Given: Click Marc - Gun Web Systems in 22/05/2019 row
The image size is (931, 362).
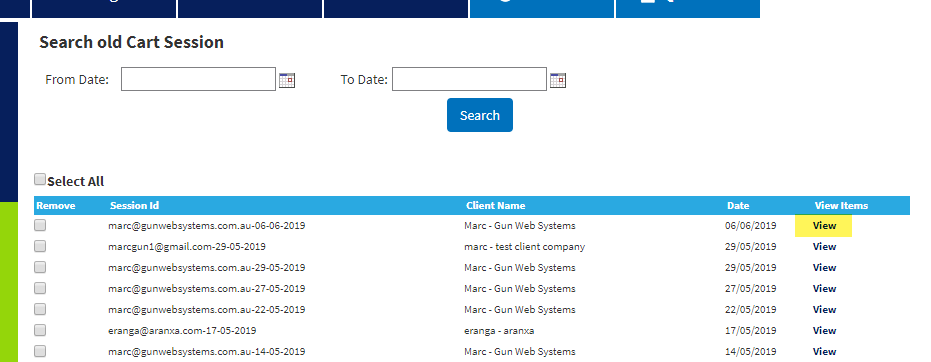Looking at the screenshot, I should [x=520, y=309].
